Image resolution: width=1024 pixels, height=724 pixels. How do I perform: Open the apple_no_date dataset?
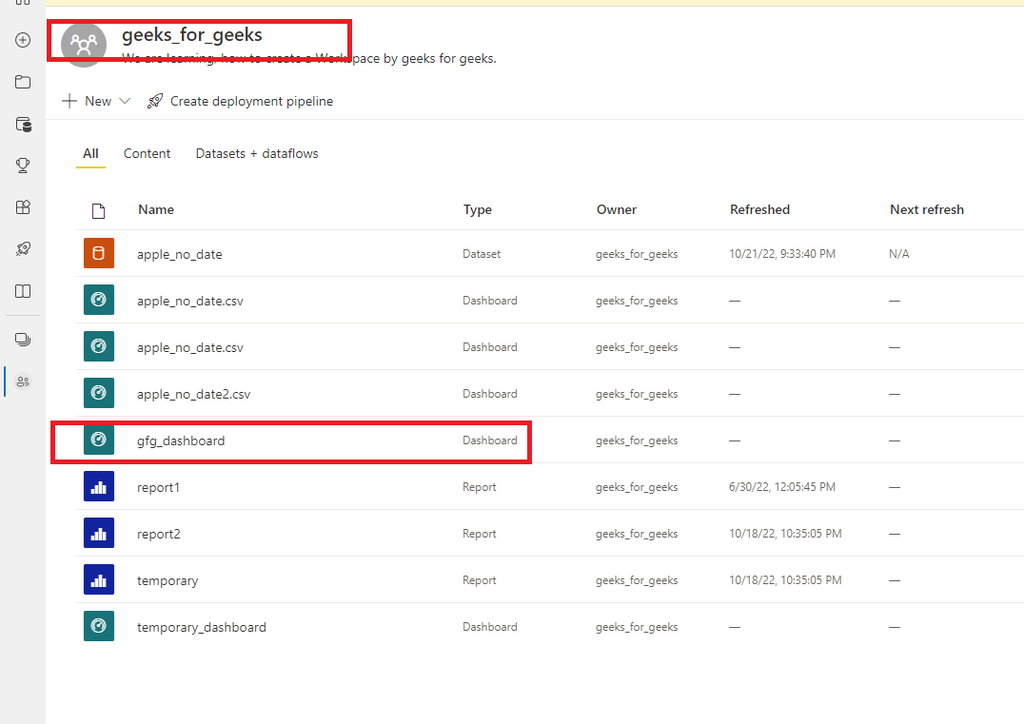click(180, 255)
